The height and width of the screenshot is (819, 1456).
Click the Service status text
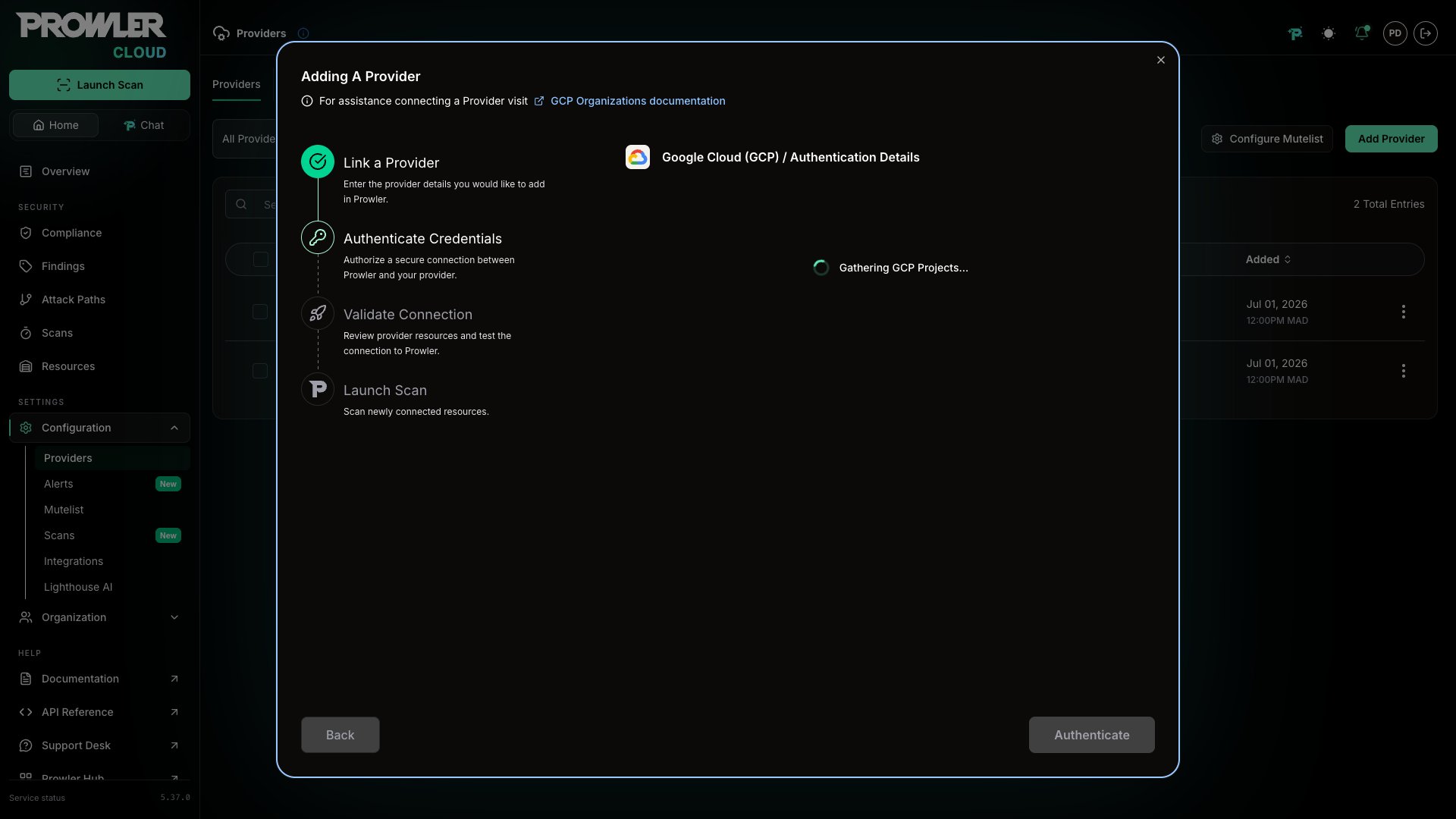pos(37,798)
